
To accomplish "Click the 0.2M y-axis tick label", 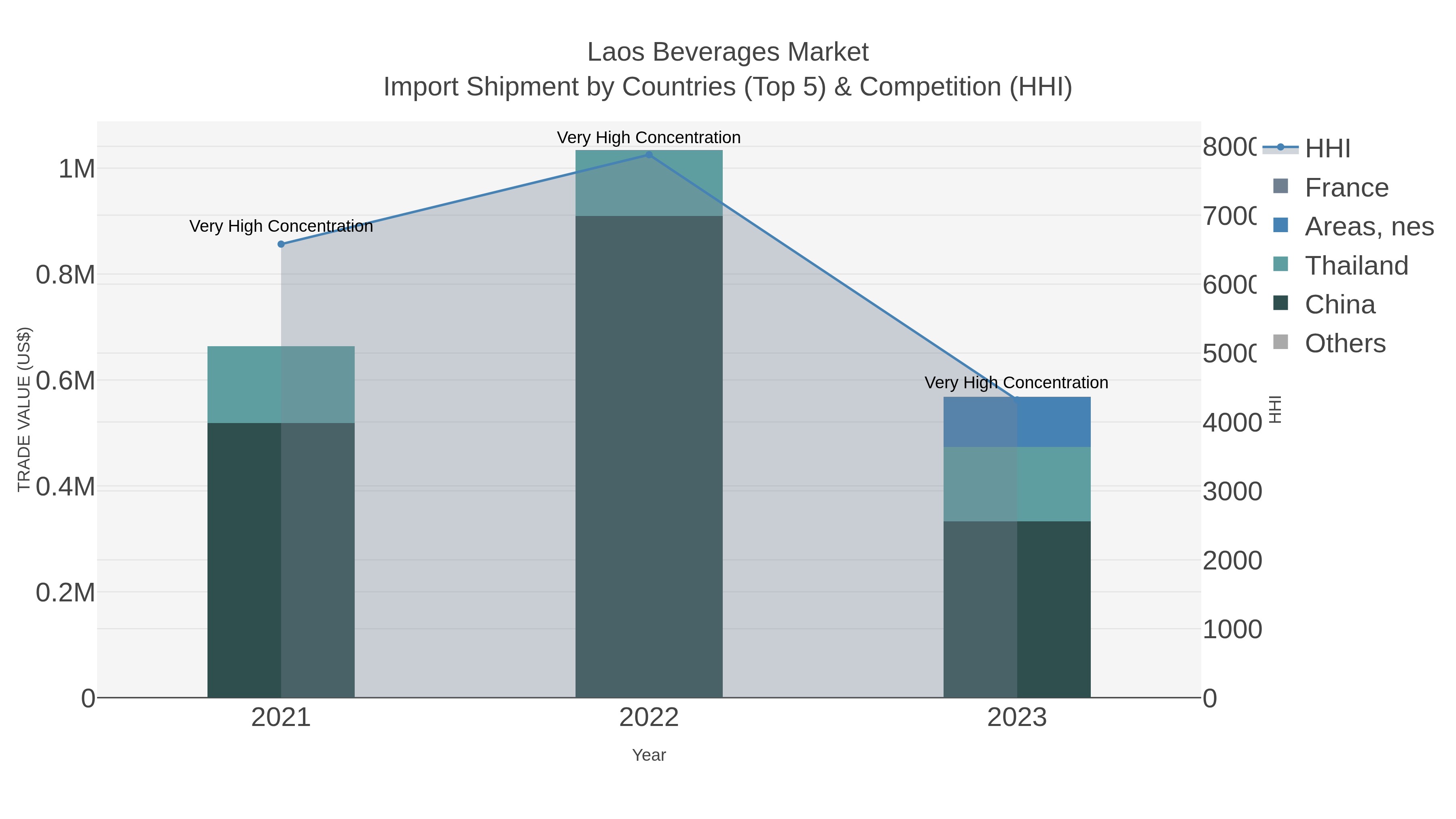I will click(66, 593).
